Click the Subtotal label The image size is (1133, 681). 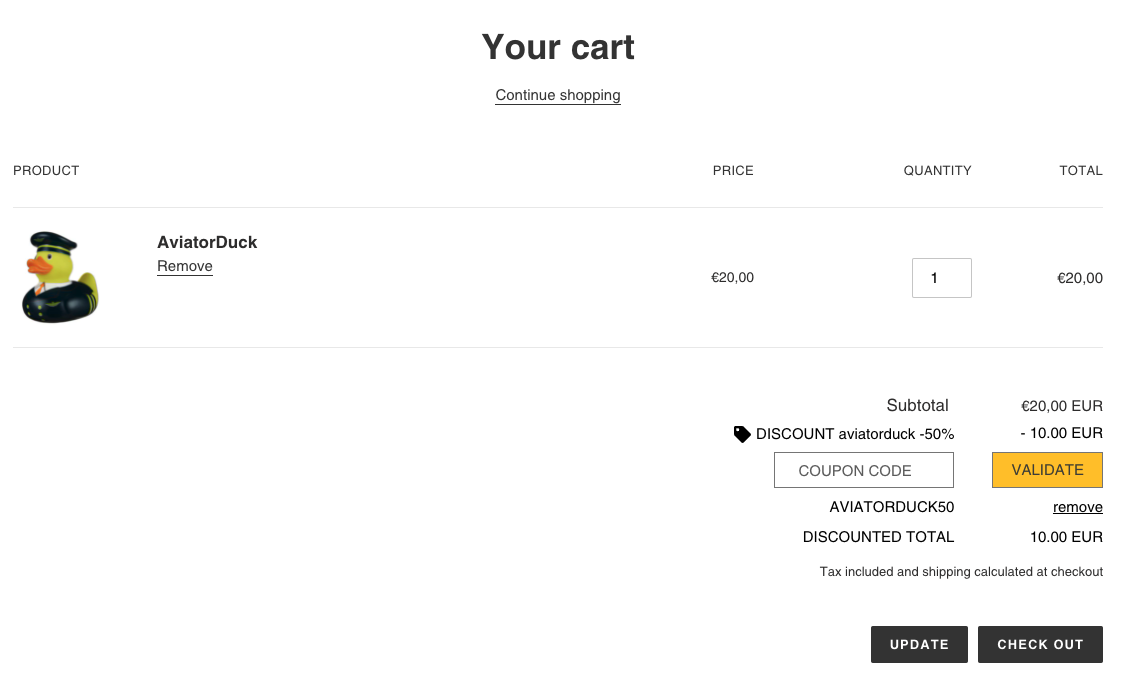[x=917, y=405]
